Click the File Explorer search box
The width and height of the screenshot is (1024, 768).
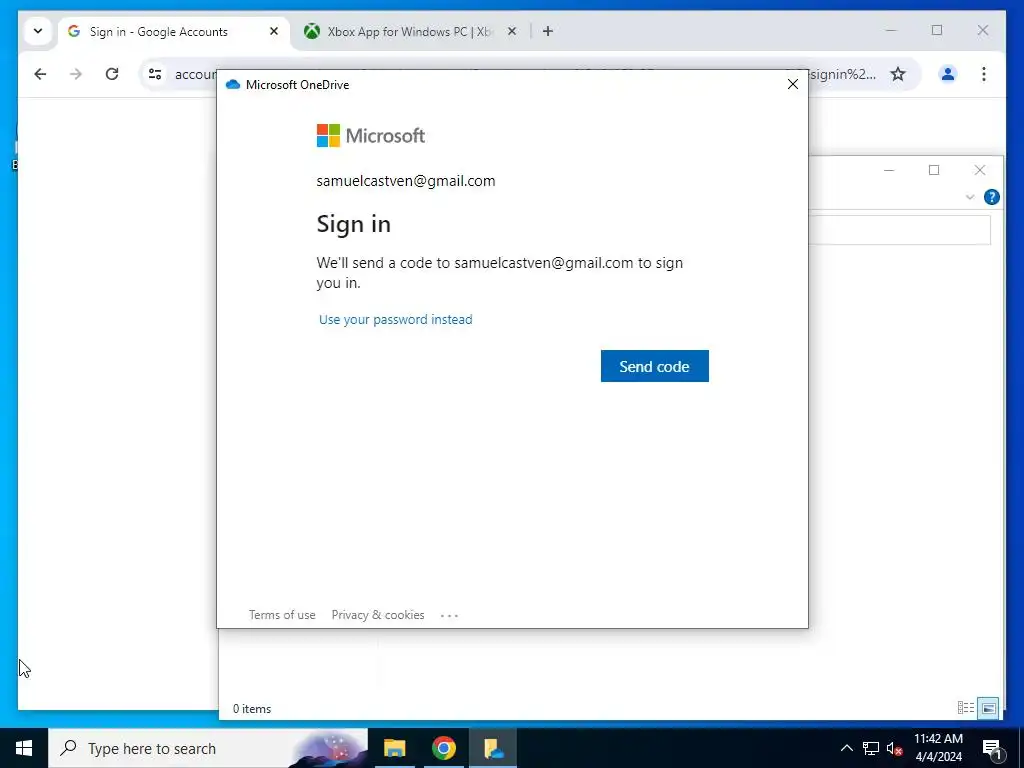point(899,231)
